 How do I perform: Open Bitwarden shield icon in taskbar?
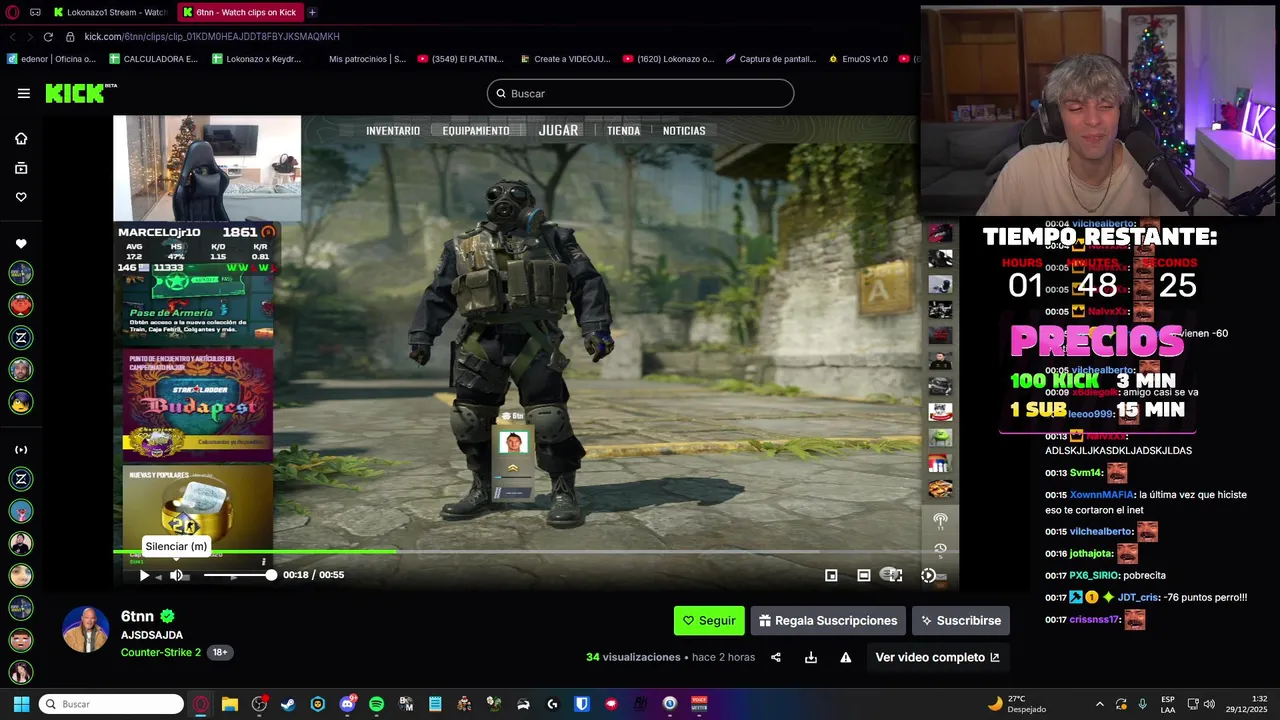pos(582,704)
